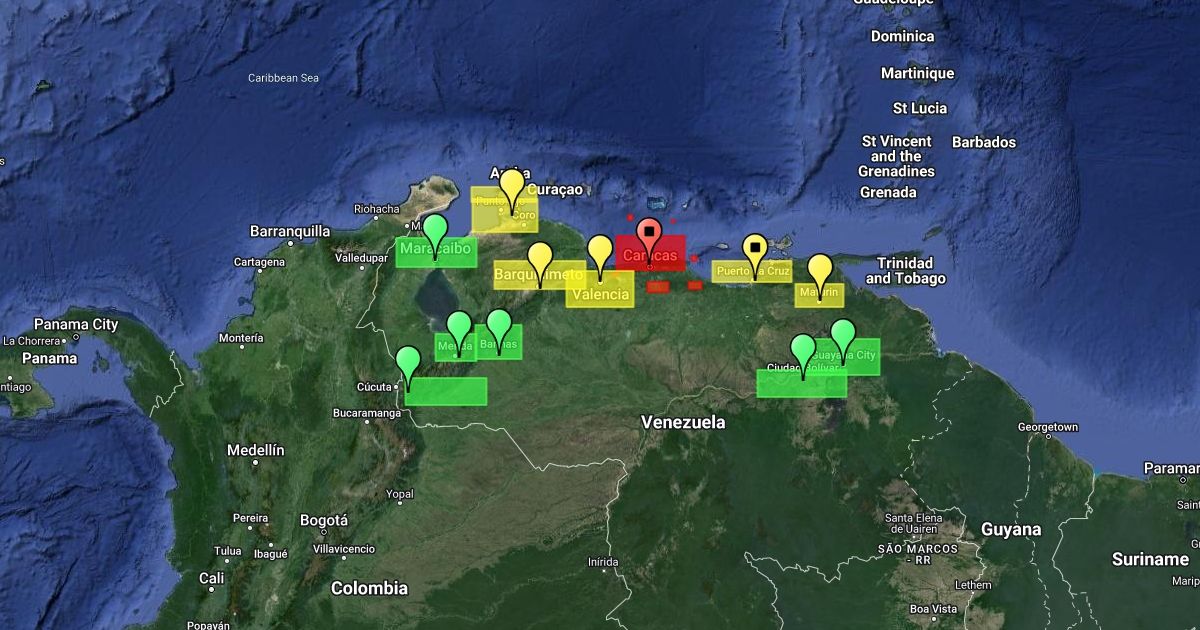The width and height of the screenshot is (1200, 630).
Task: Open the red Caracas map pin
Action: click(649, 236)
